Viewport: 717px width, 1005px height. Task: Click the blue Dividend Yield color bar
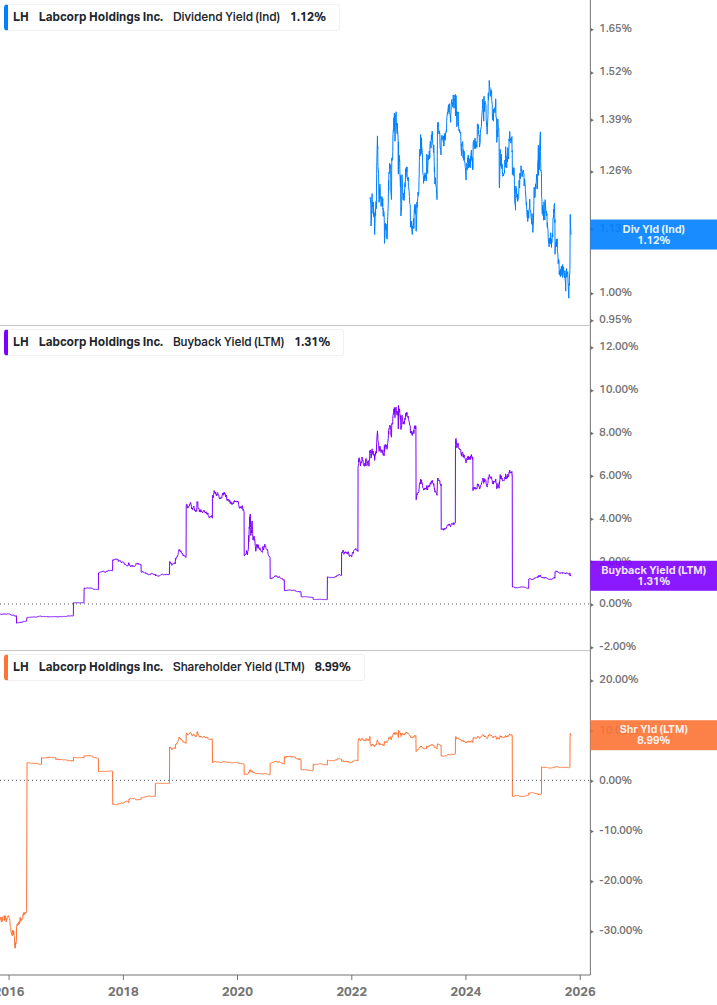[6, 17]
